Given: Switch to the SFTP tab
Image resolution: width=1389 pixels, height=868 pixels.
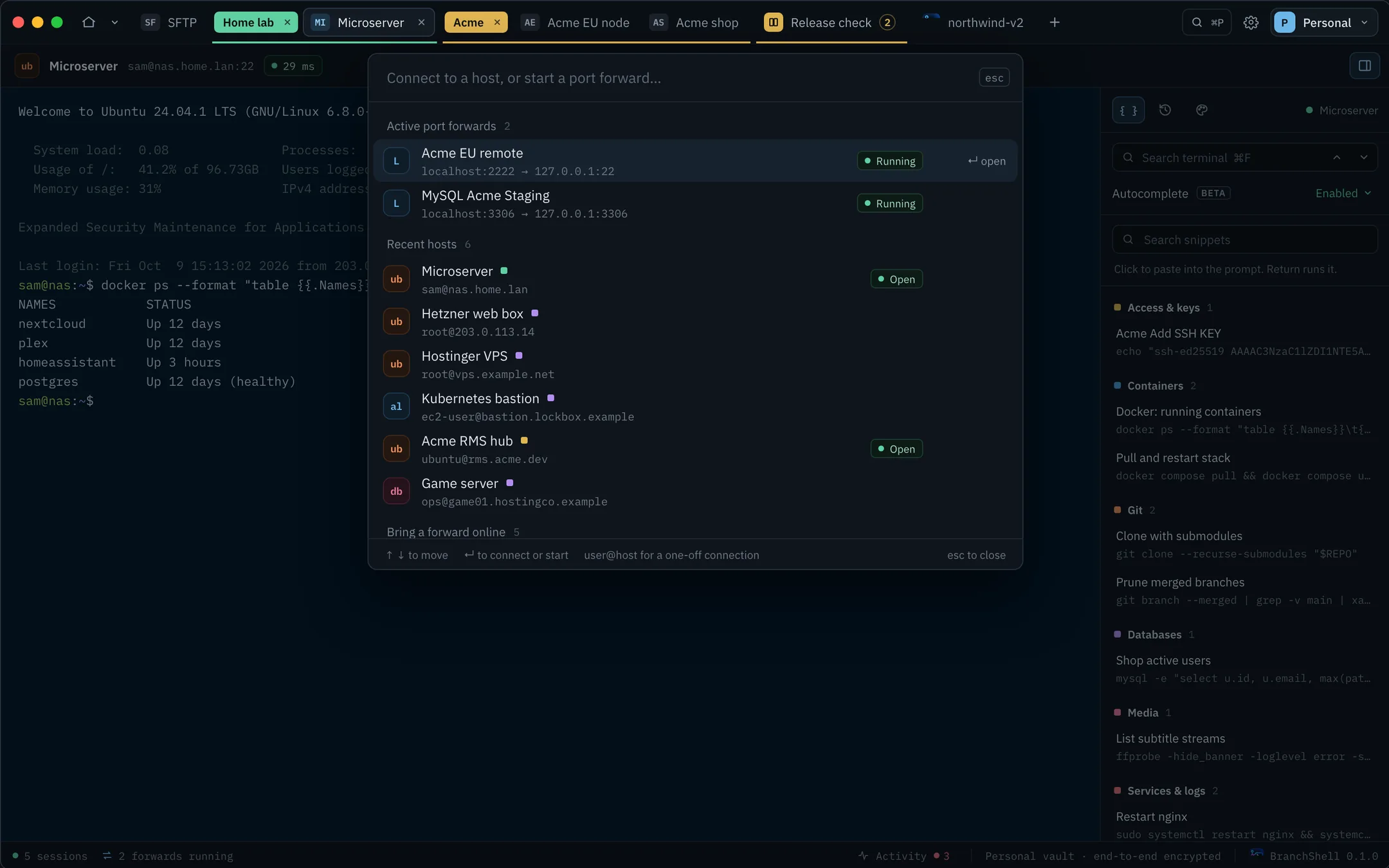Looking at the screenshot, I should pyautogui.click(x=169, y=23).
